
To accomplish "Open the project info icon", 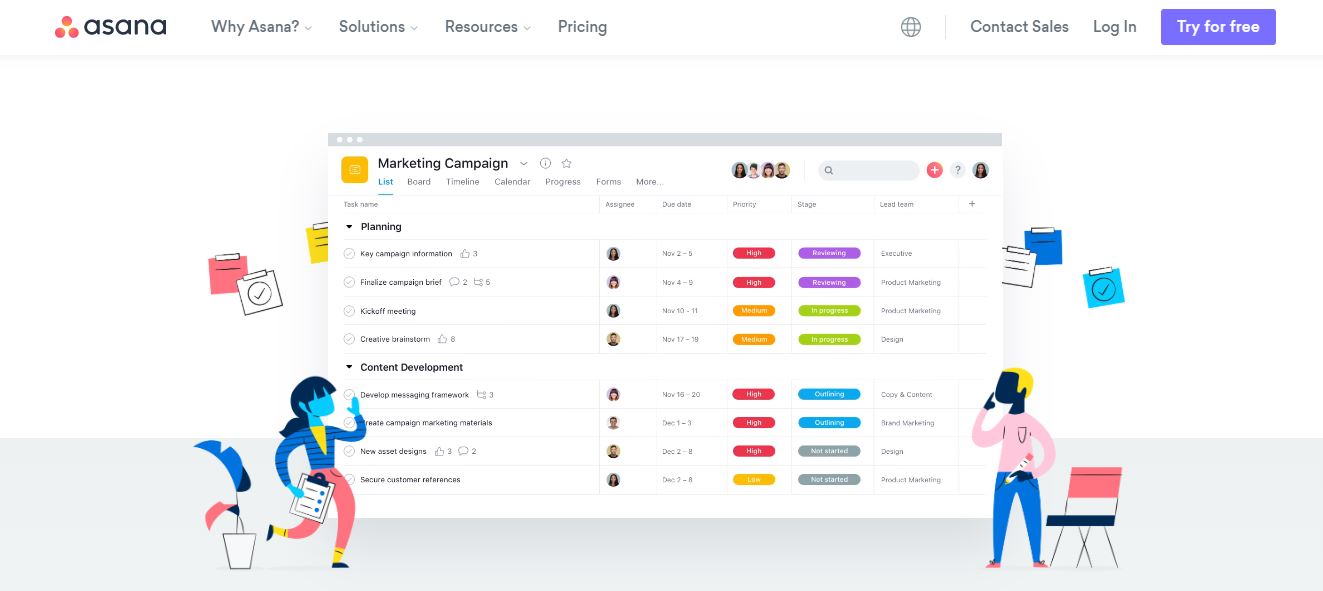I will (545, 163).
